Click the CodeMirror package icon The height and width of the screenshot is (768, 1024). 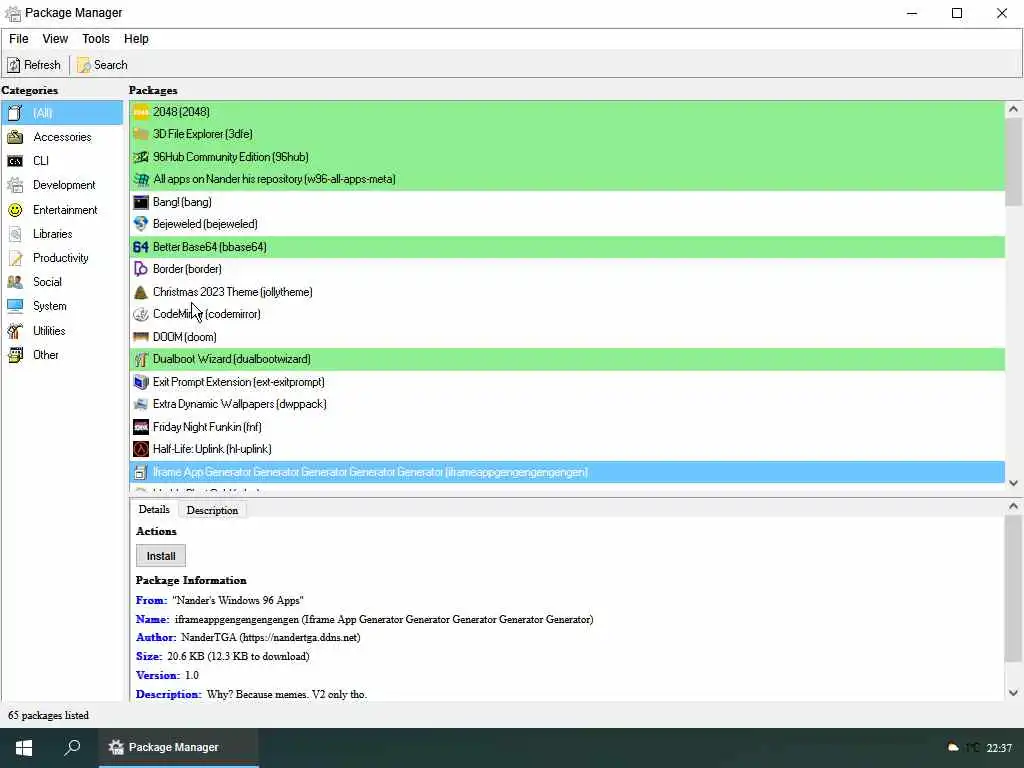click(x=141, y=314)
